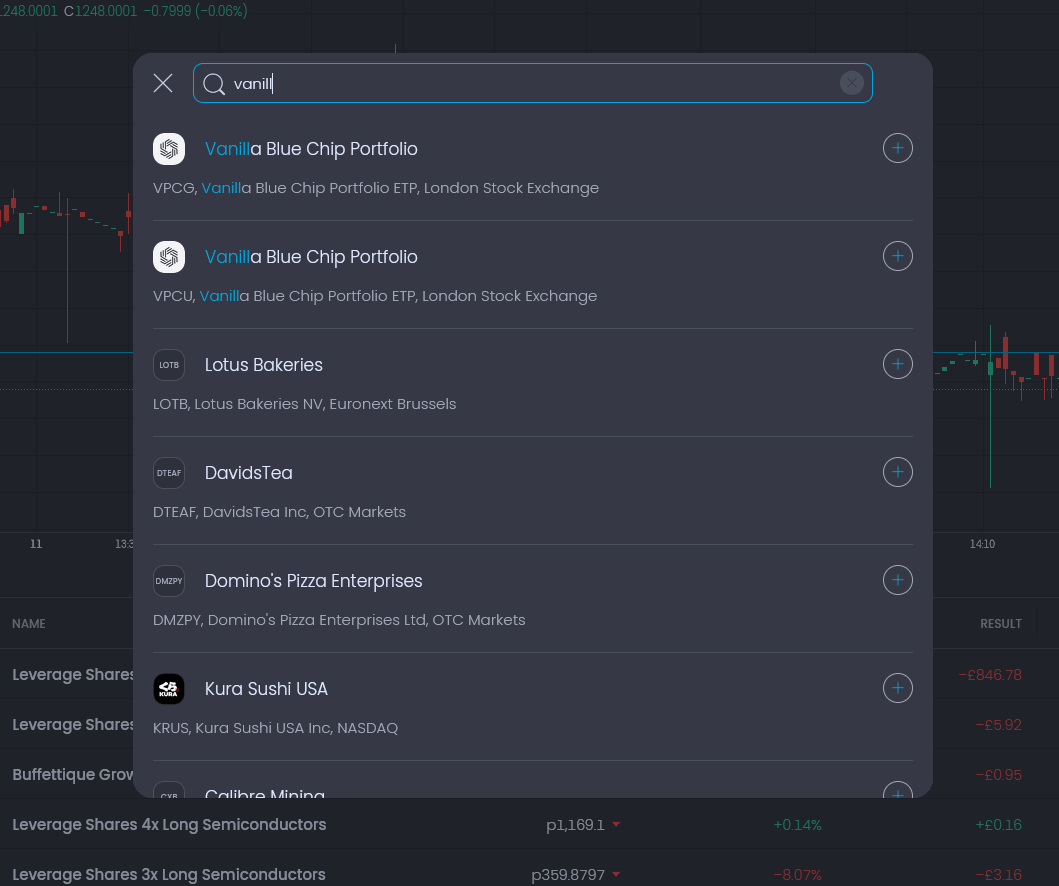
Task: Open the DavidsTea result title
Action: click(x=249, y=473)
